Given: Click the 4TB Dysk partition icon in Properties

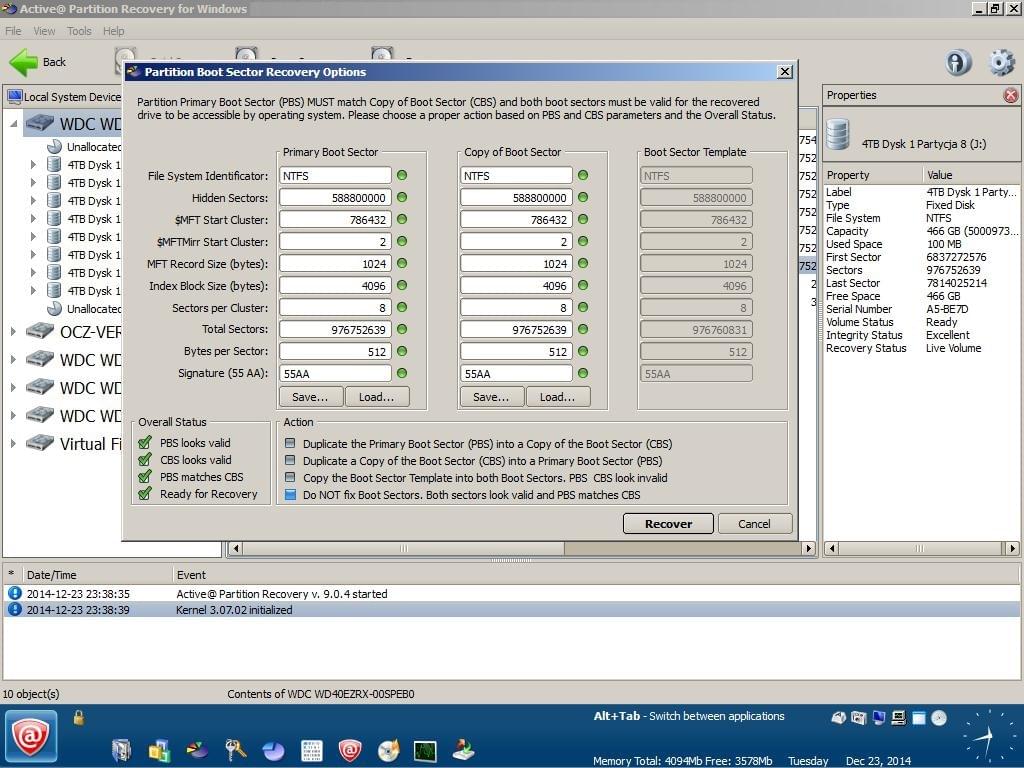Looking at the screenshot, I should (838, 134).
